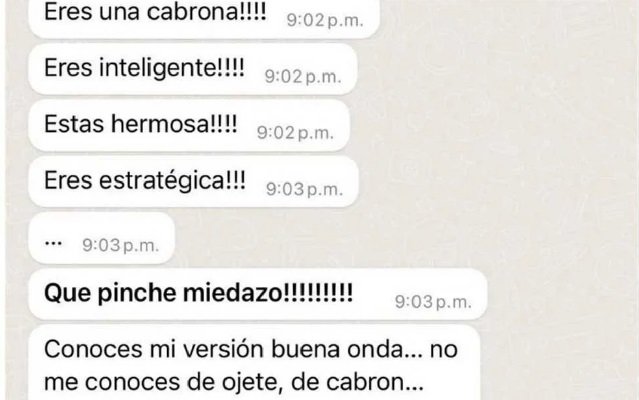Select the "Eres inteligente!!!!" message bubble
This screenshot has height=400, width=639.
pyautogui.click(x=192, y=69)
